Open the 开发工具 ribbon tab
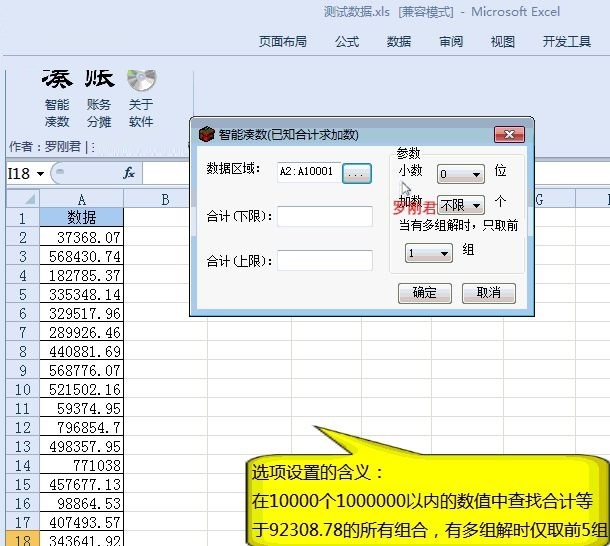This screenshot has height=546, width=610. [x=567, y=41]
